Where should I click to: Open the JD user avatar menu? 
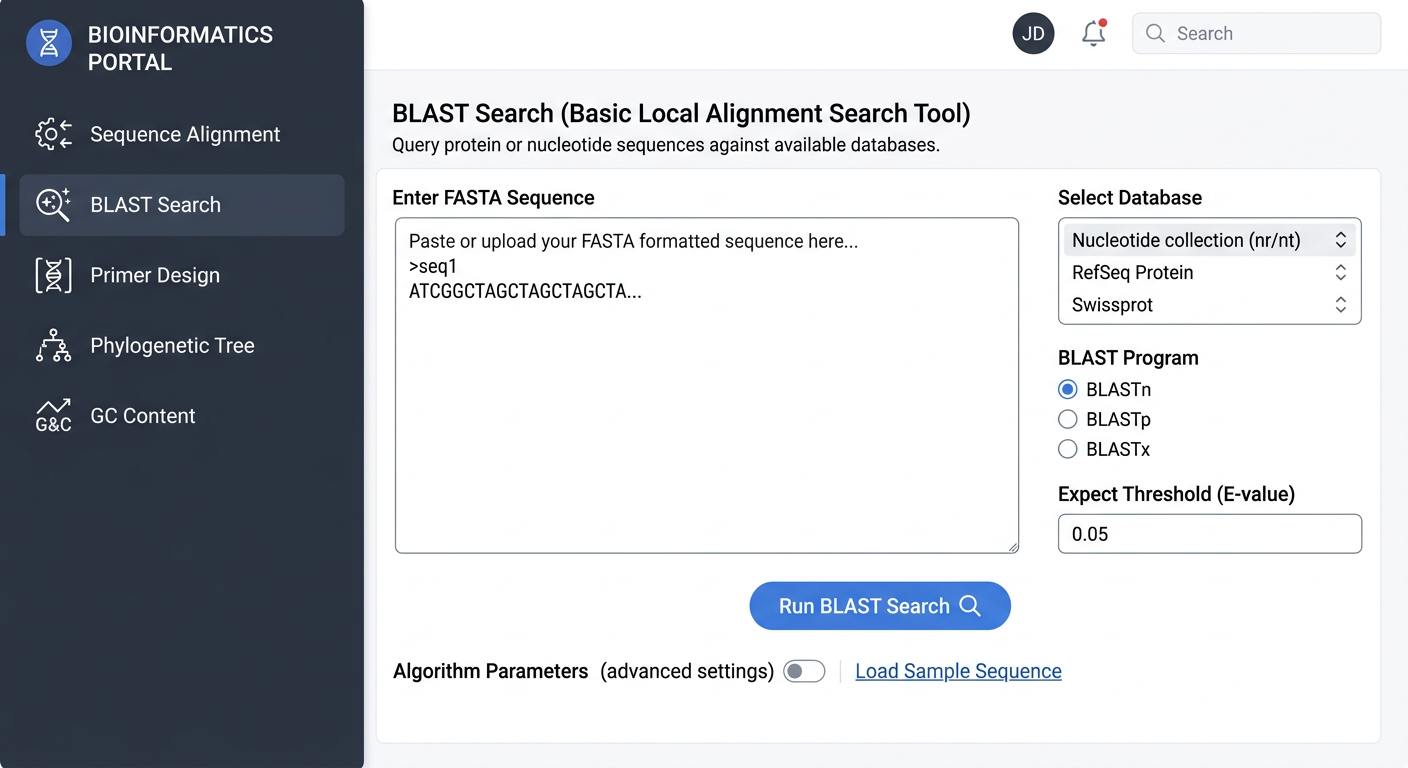tap(1033, 33)
